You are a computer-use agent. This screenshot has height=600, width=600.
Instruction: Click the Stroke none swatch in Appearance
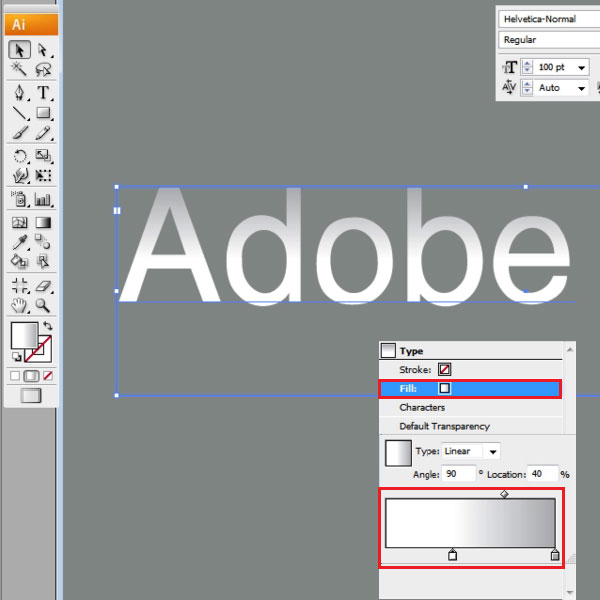click(x=444, y=369)
